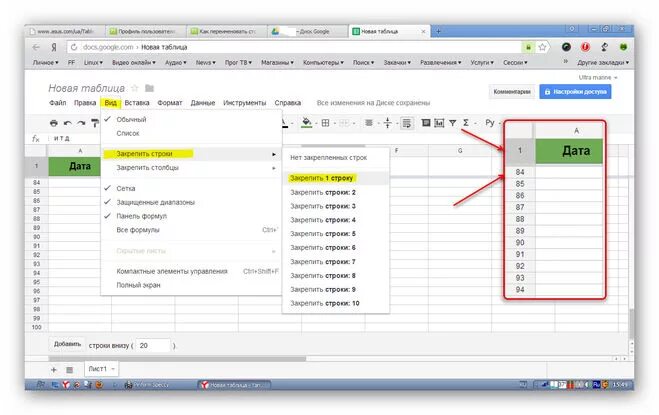This screenshot has height=415, width=659.
Task: Open the all sheets list icon
Action: (x=70, y=370)
